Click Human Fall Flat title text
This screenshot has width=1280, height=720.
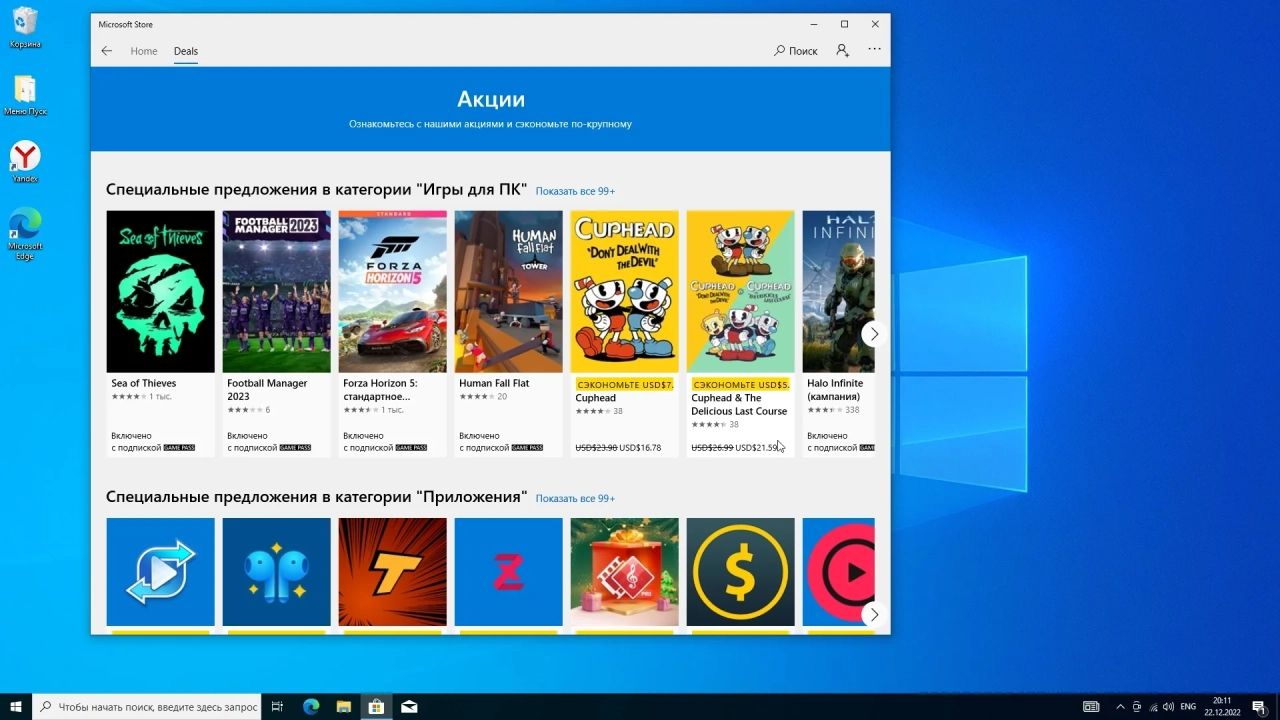[494, 383]
